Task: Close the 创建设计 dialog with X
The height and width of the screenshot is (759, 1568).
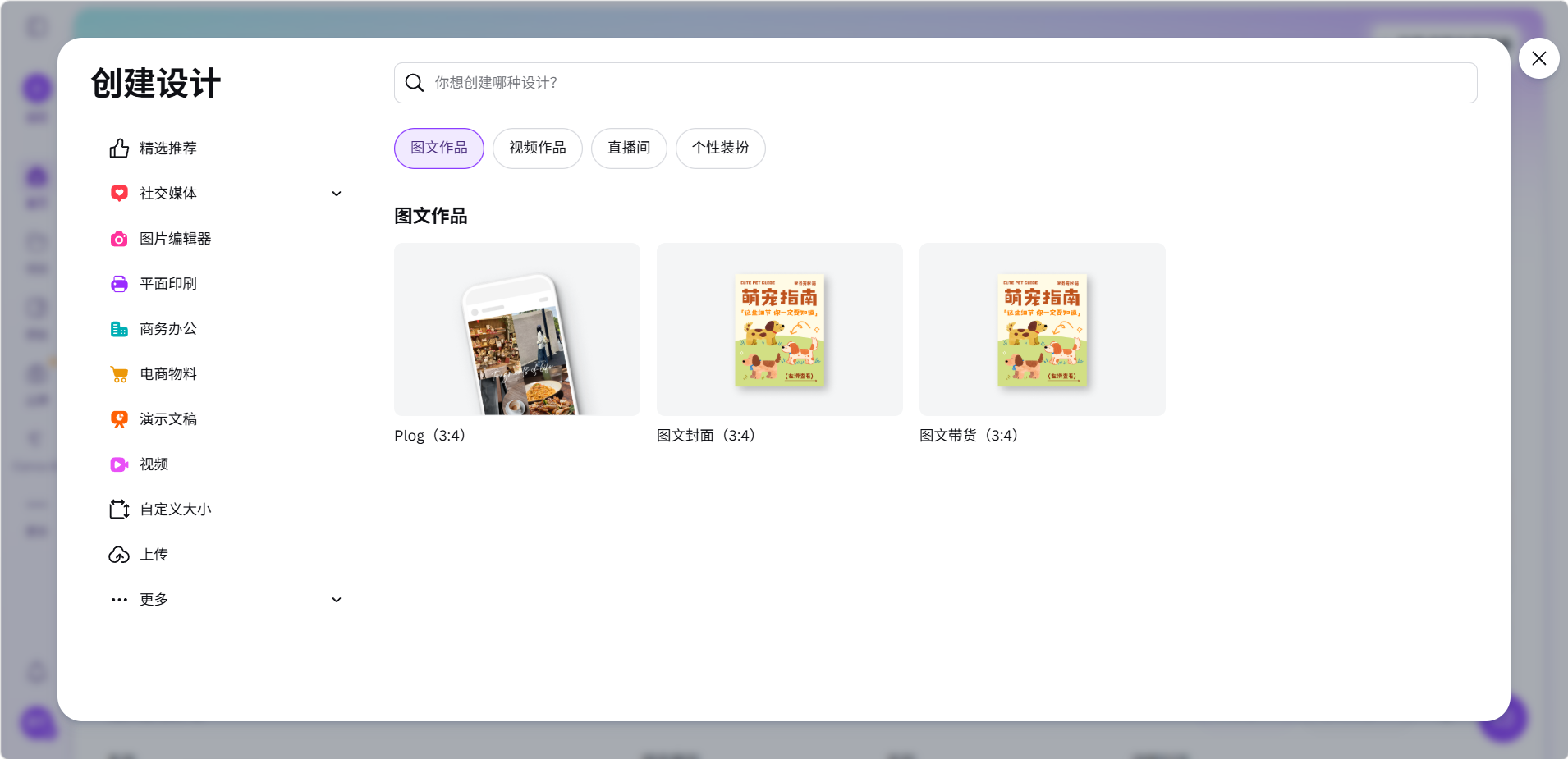Action: (1538, 58)
